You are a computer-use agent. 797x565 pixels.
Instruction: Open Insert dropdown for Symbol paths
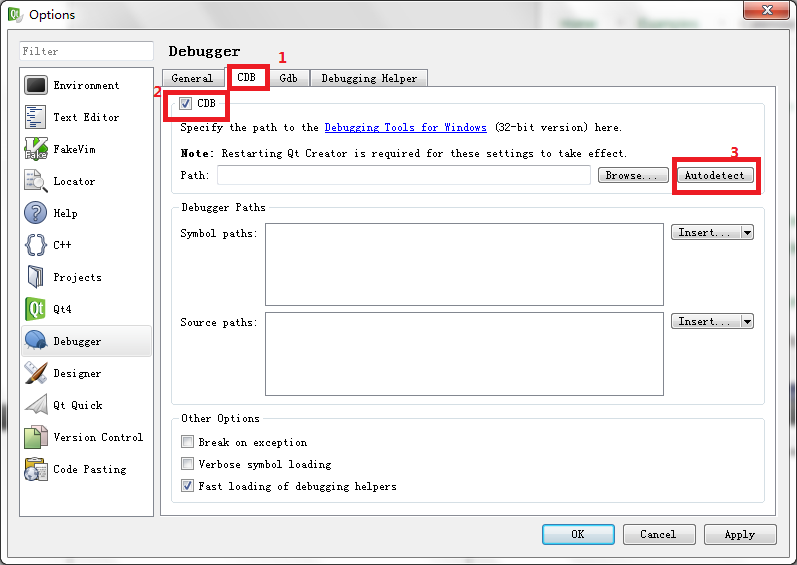[747, 232]
